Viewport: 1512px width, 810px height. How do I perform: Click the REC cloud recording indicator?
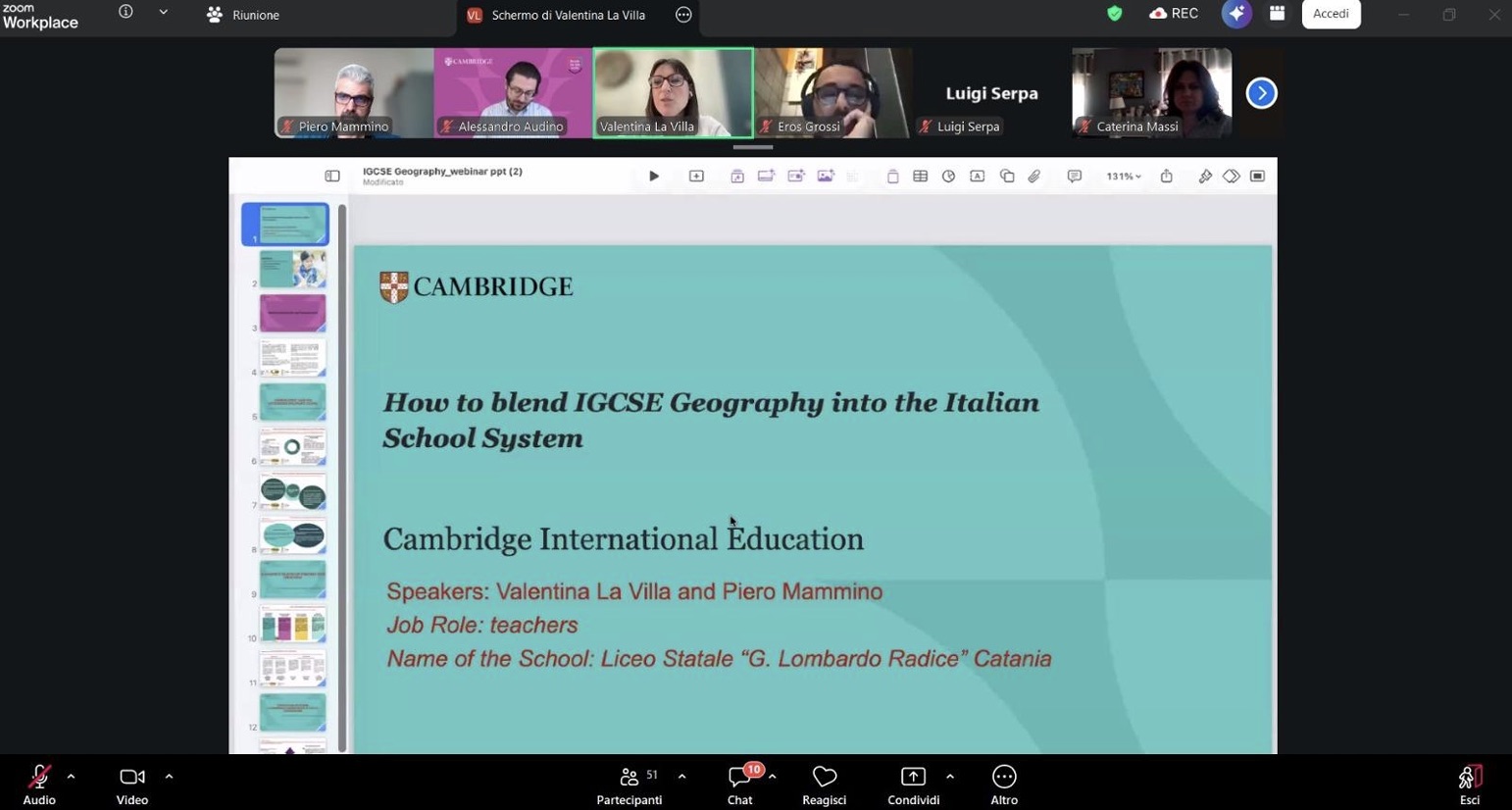pyautogui.click(x=1174, y=14)
